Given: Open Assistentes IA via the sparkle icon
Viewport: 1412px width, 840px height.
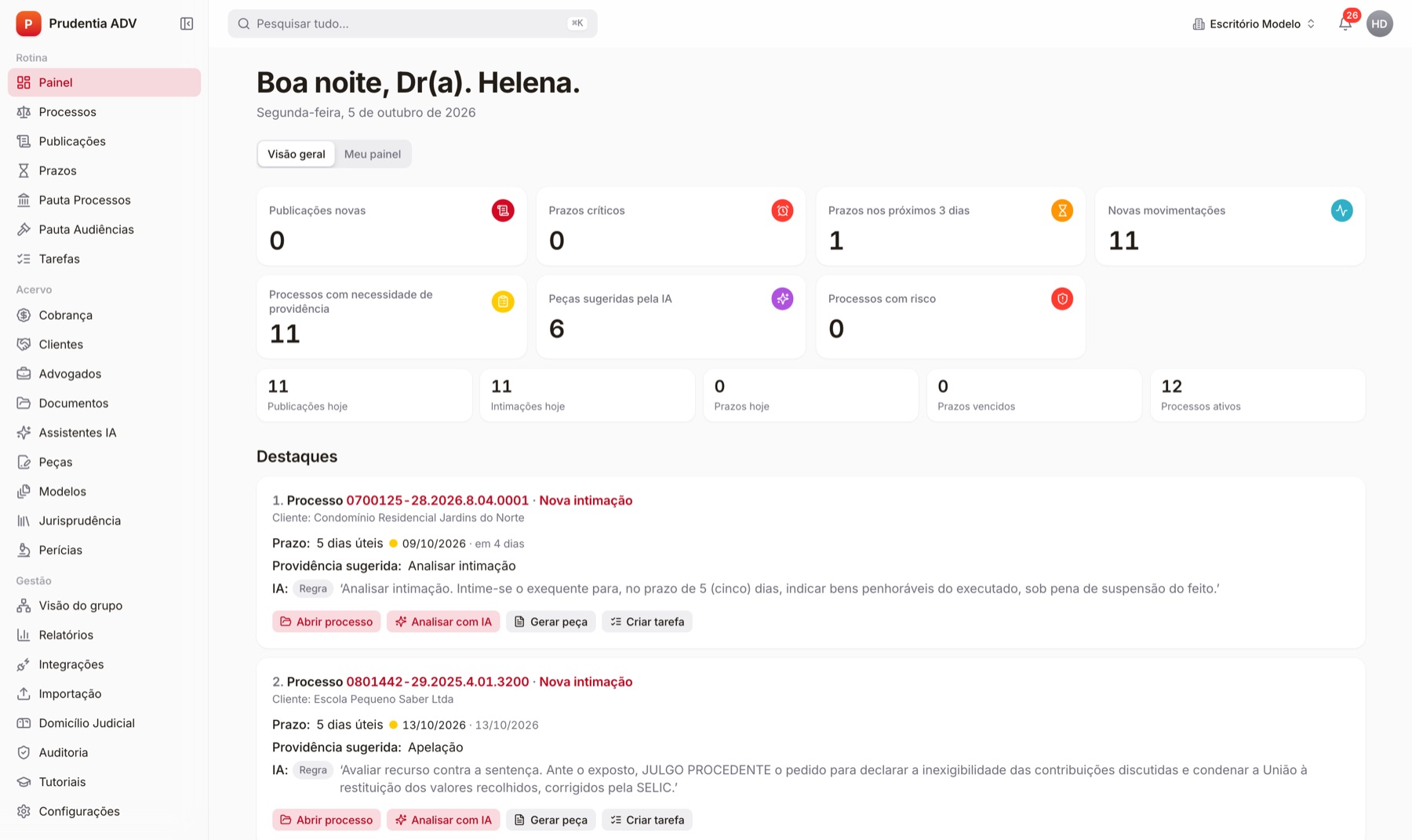Looking at the screenshot, I should click(x=24, y=433).
